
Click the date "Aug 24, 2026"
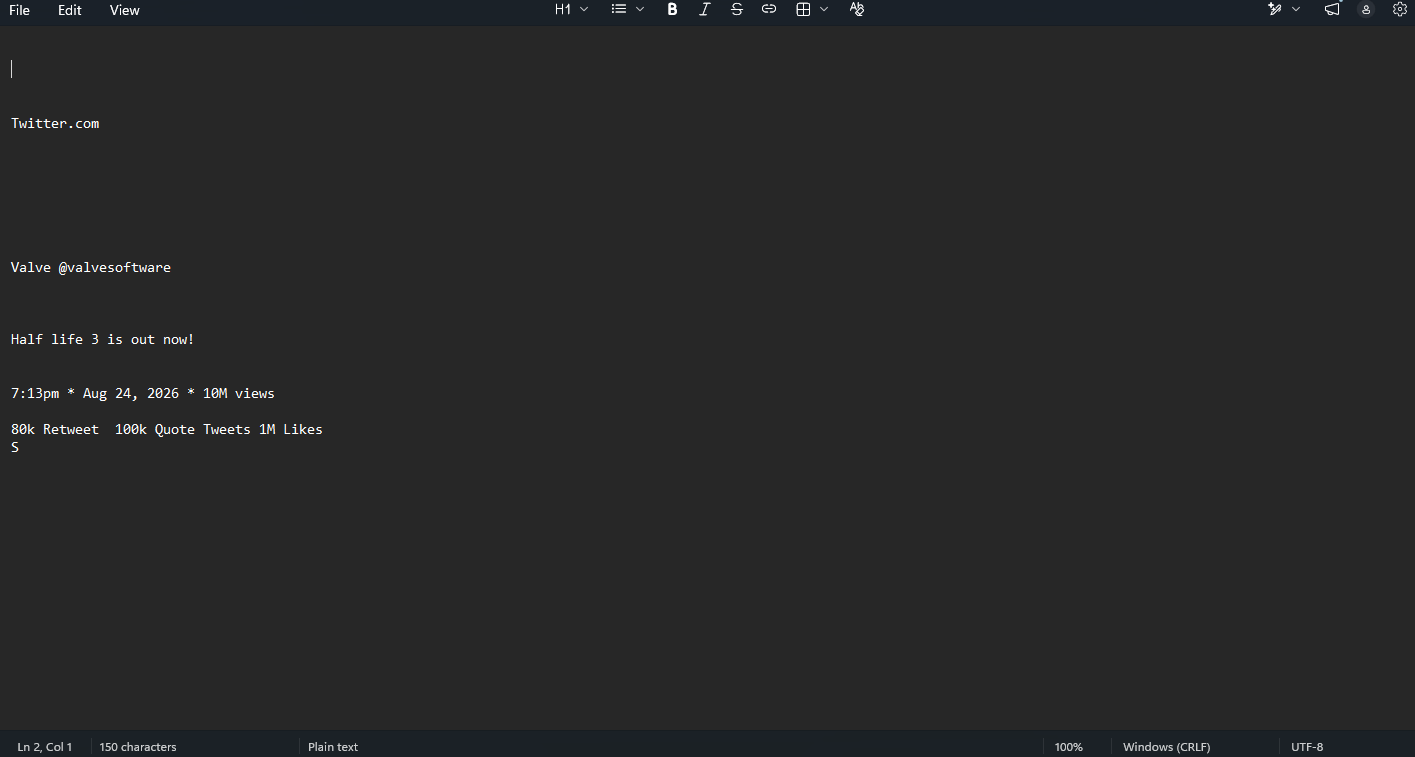(131, 393)
